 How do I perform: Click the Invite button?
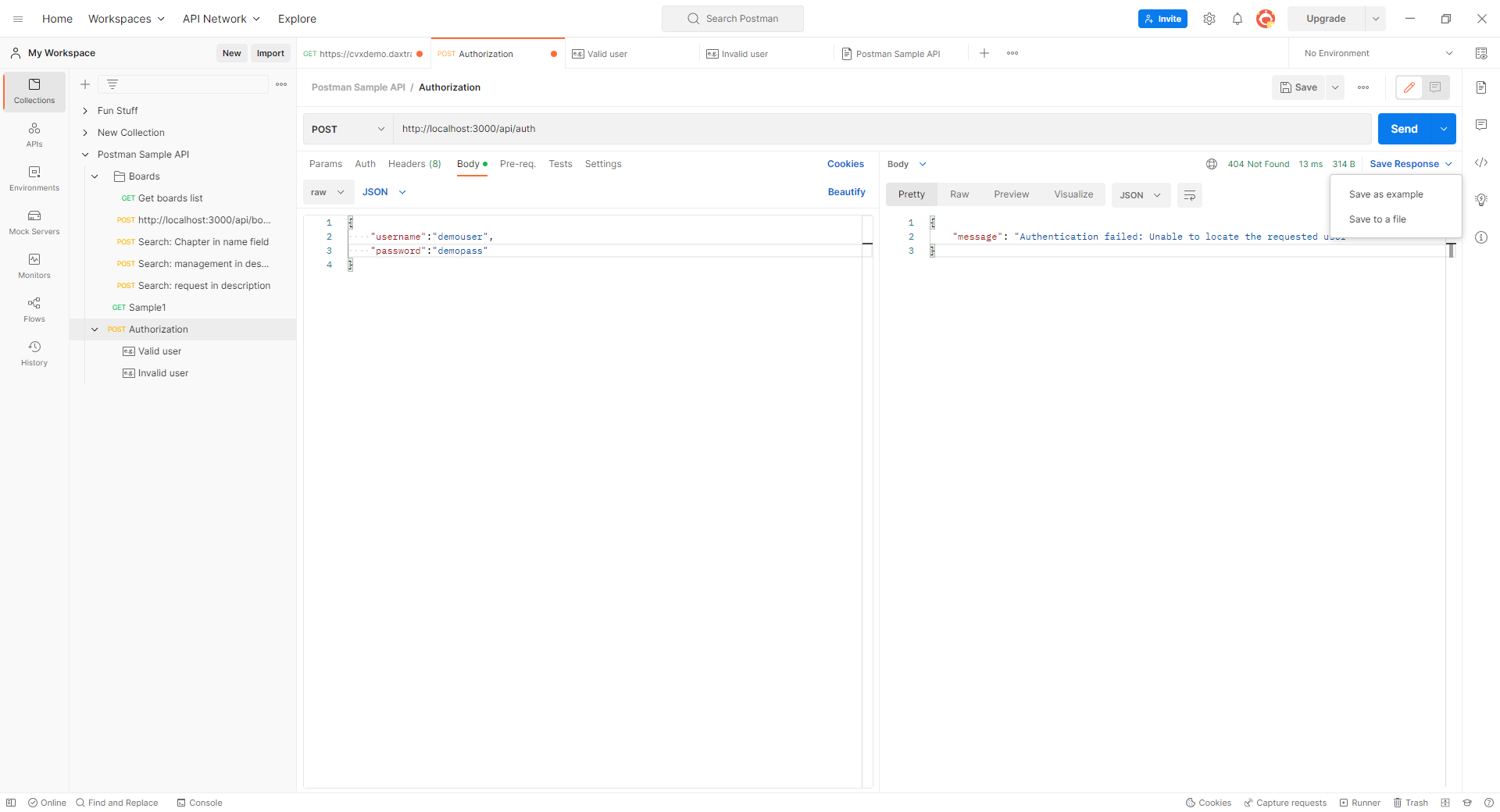(1162, 19)
